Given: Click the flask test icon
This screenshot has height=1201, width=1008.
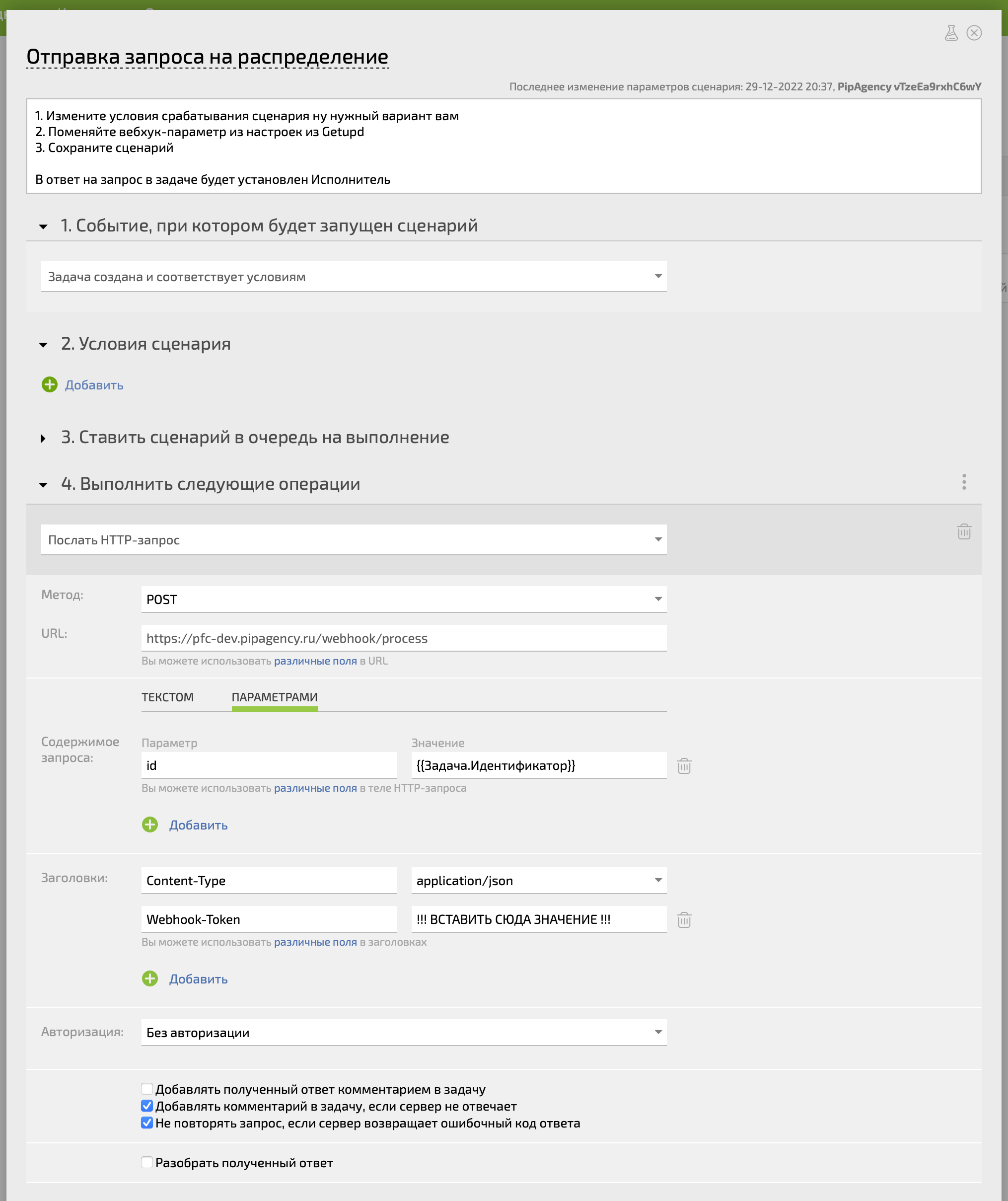Looking at the screenshot, I should coord(951,33).
